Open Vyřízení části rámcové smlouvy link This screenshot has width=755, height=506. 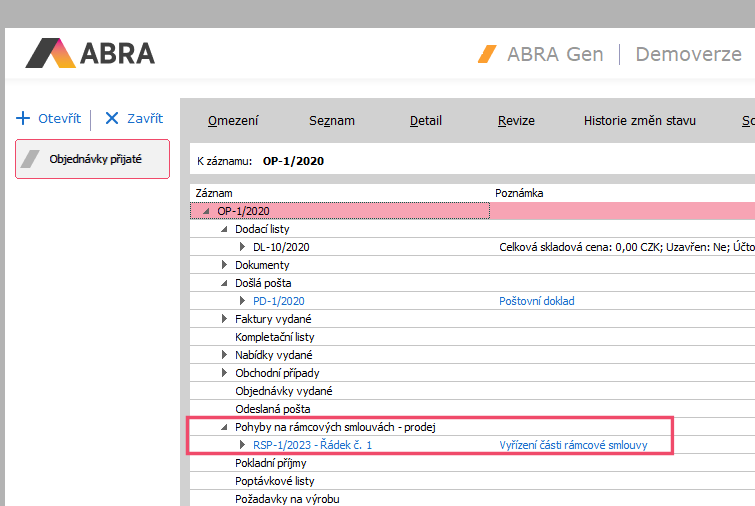coord(573,445)
